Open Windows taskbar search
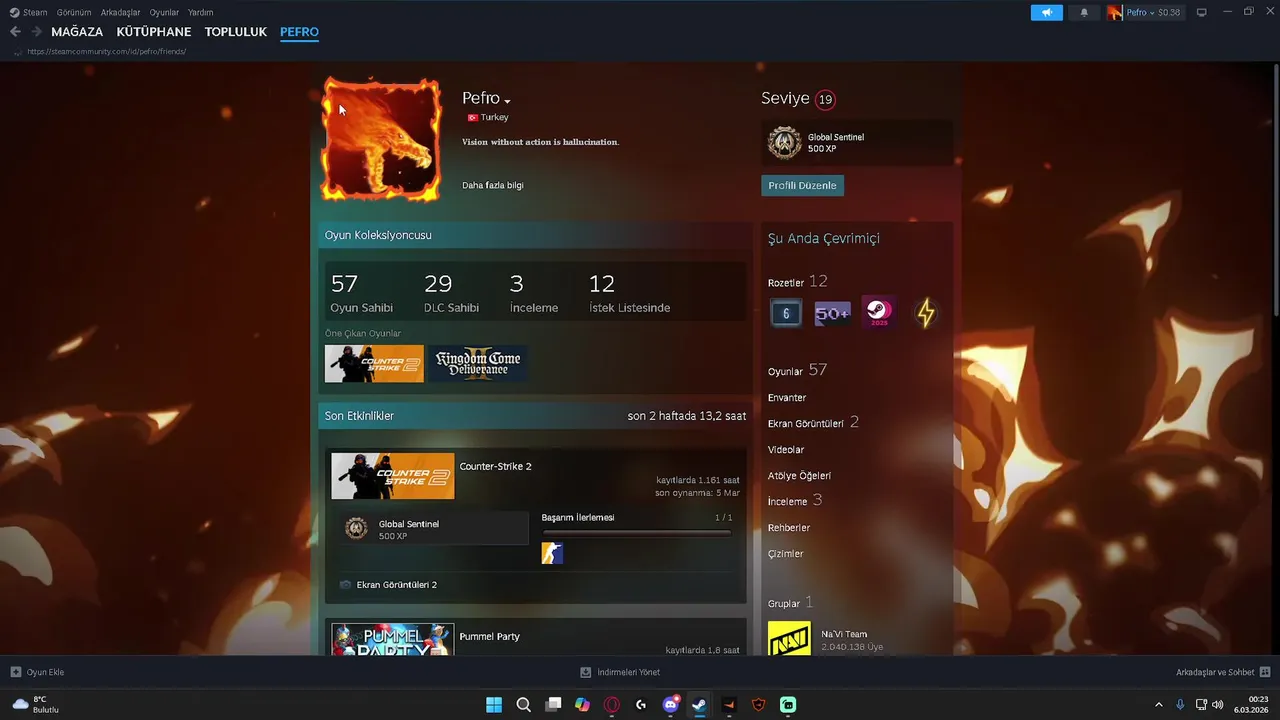The height and width of the screenshot is (720, 1280). 523,705
